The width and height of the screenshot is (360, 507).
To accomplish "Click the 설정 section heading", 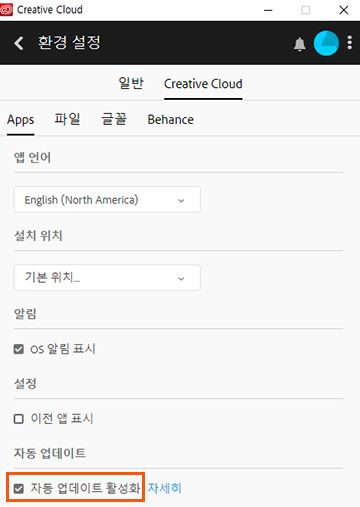I will click(x=25, y=383).
